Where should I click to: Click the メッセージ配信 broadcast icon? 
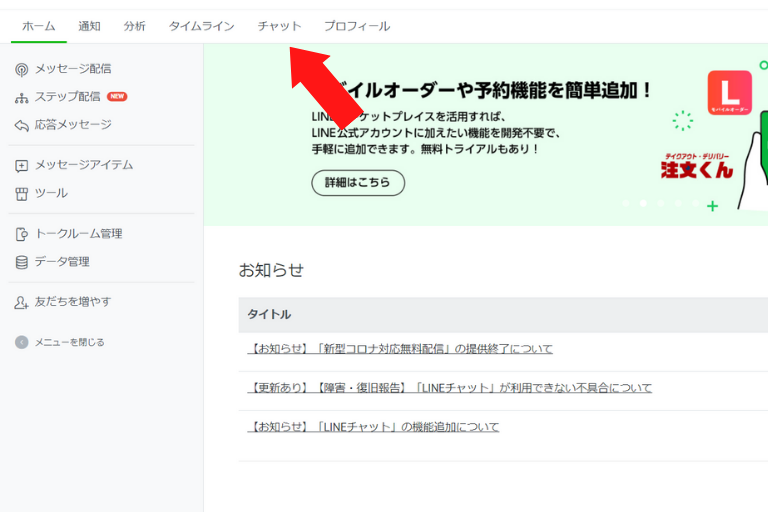tap(22, 70)
